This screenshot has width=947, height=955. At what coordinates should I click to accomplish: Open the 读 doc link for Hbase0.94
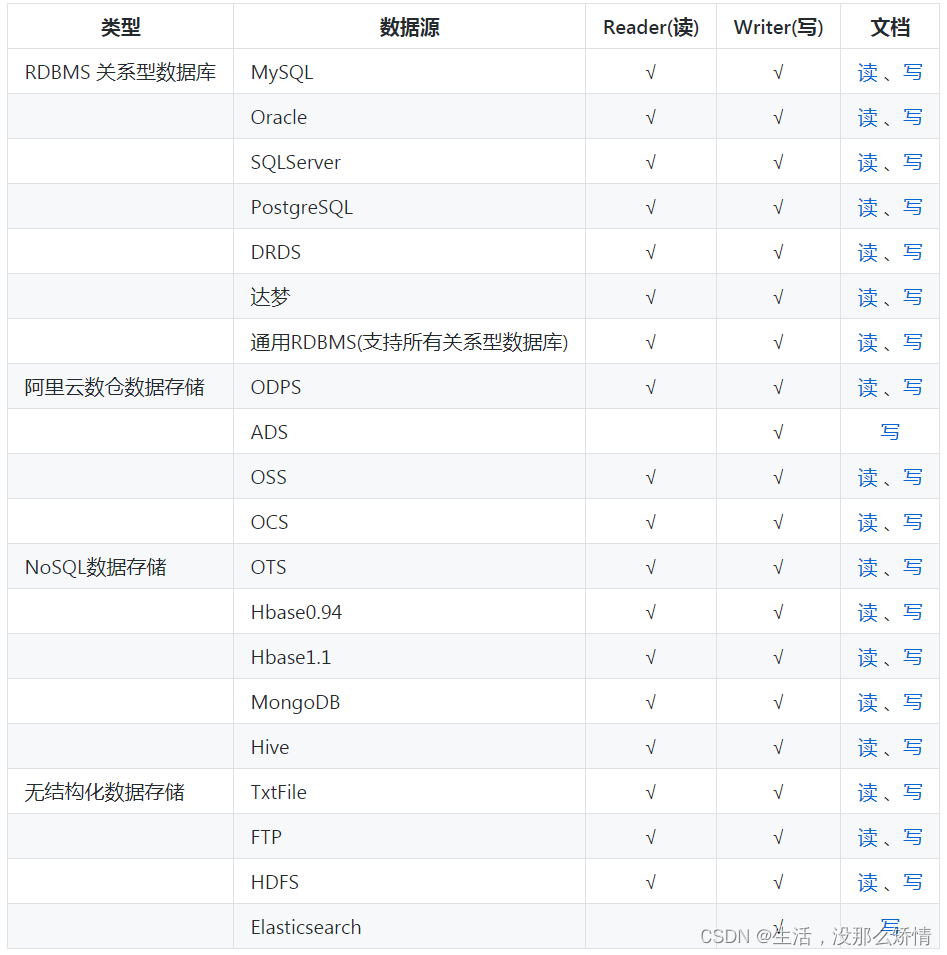click(868, 613)
